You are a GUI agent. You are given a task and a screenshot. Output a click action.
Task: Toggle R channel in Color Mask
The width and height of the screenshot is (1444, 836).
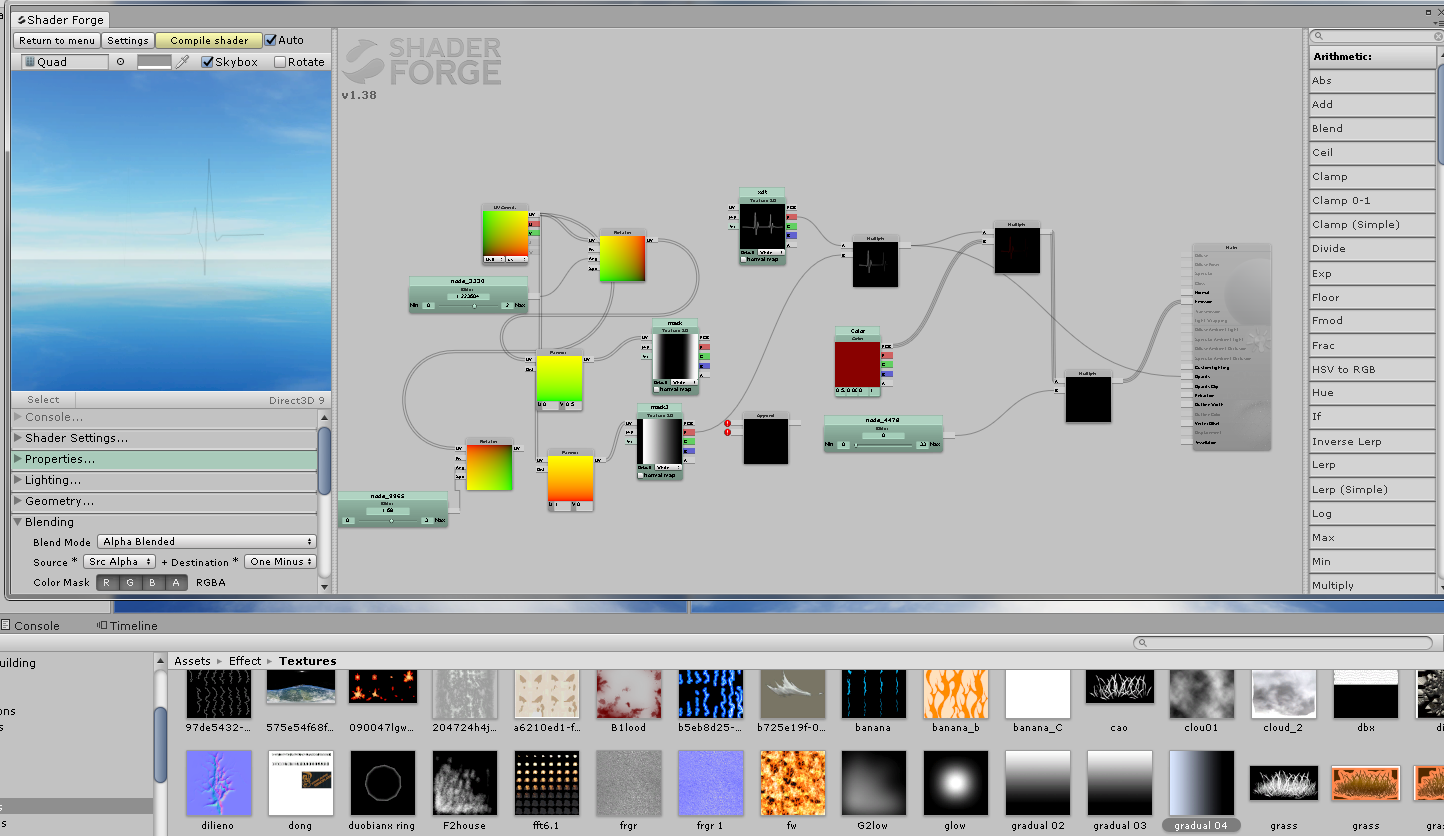coord(107,583)
